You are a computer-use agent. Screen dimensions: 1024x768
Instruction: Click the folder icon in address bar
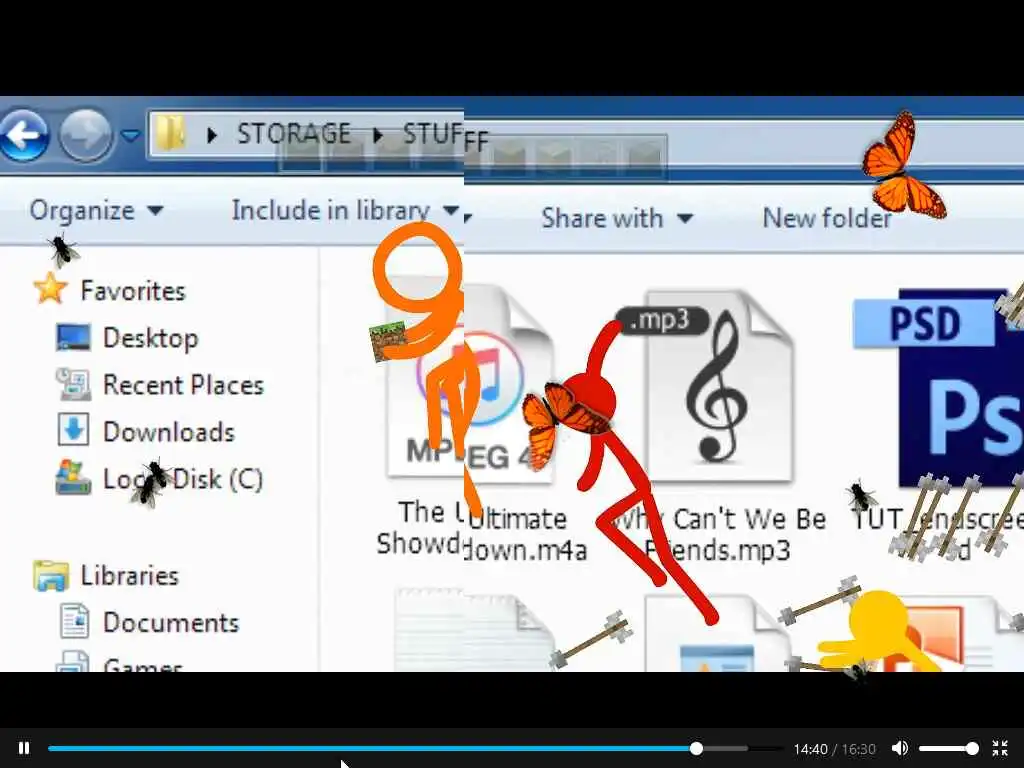171,133
